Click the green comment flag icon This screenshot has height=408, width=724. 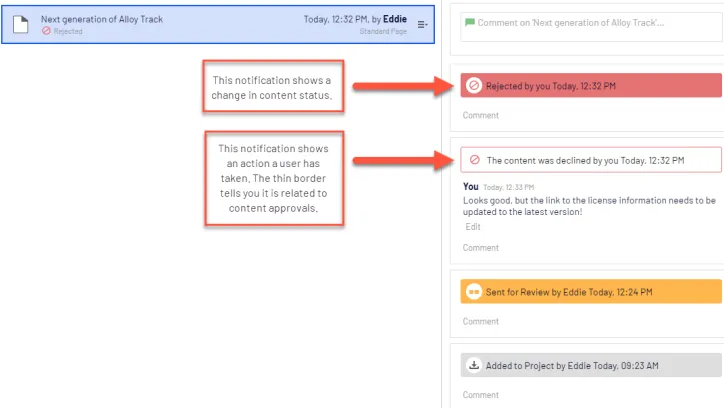470,22
